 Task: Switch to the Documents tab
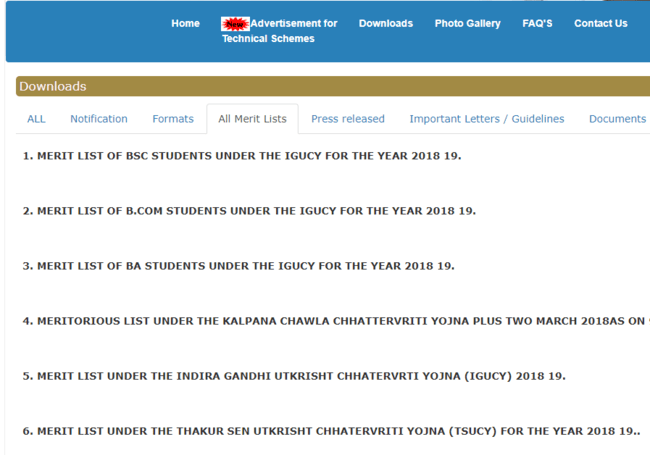(617, 119)
